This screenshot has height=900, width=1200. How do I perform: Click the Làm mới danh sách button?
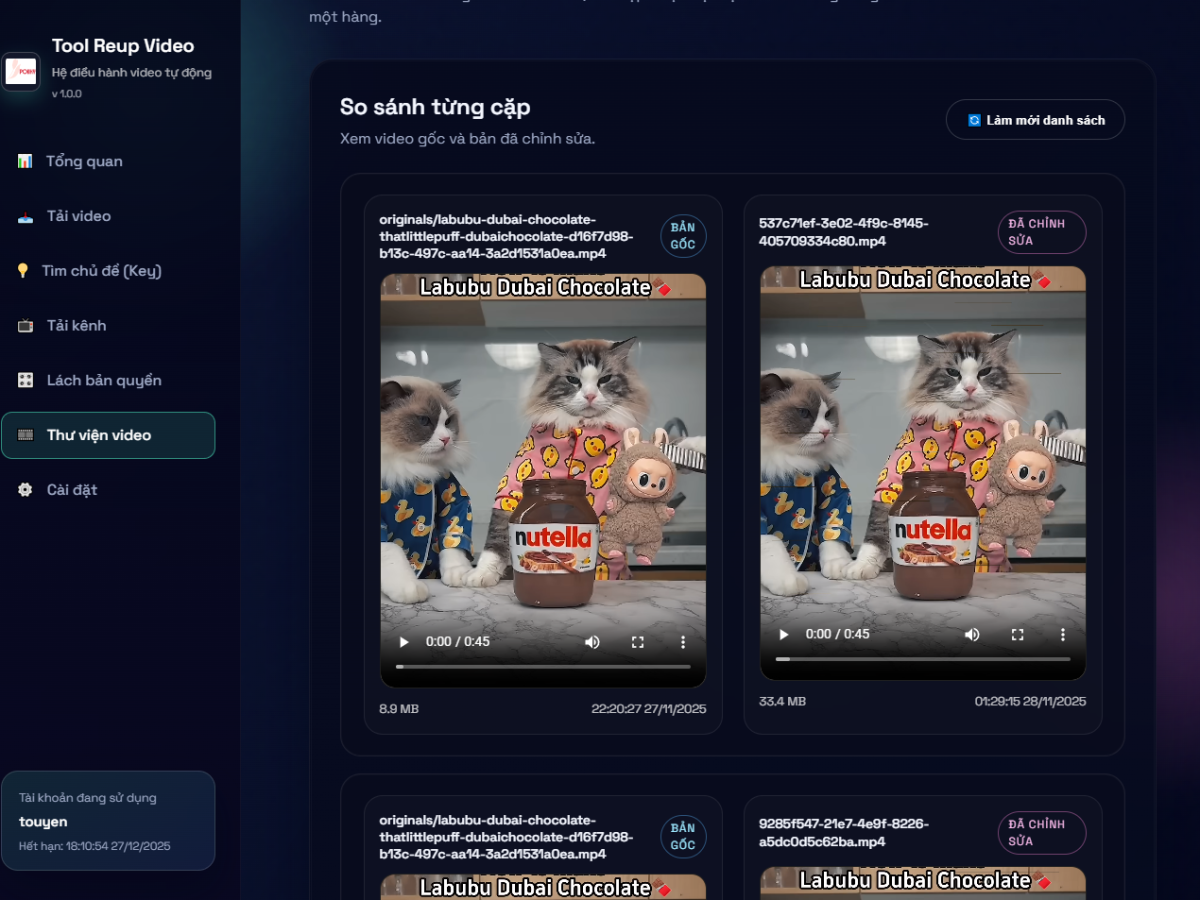pyautogui.click(x=1035, y=120)
